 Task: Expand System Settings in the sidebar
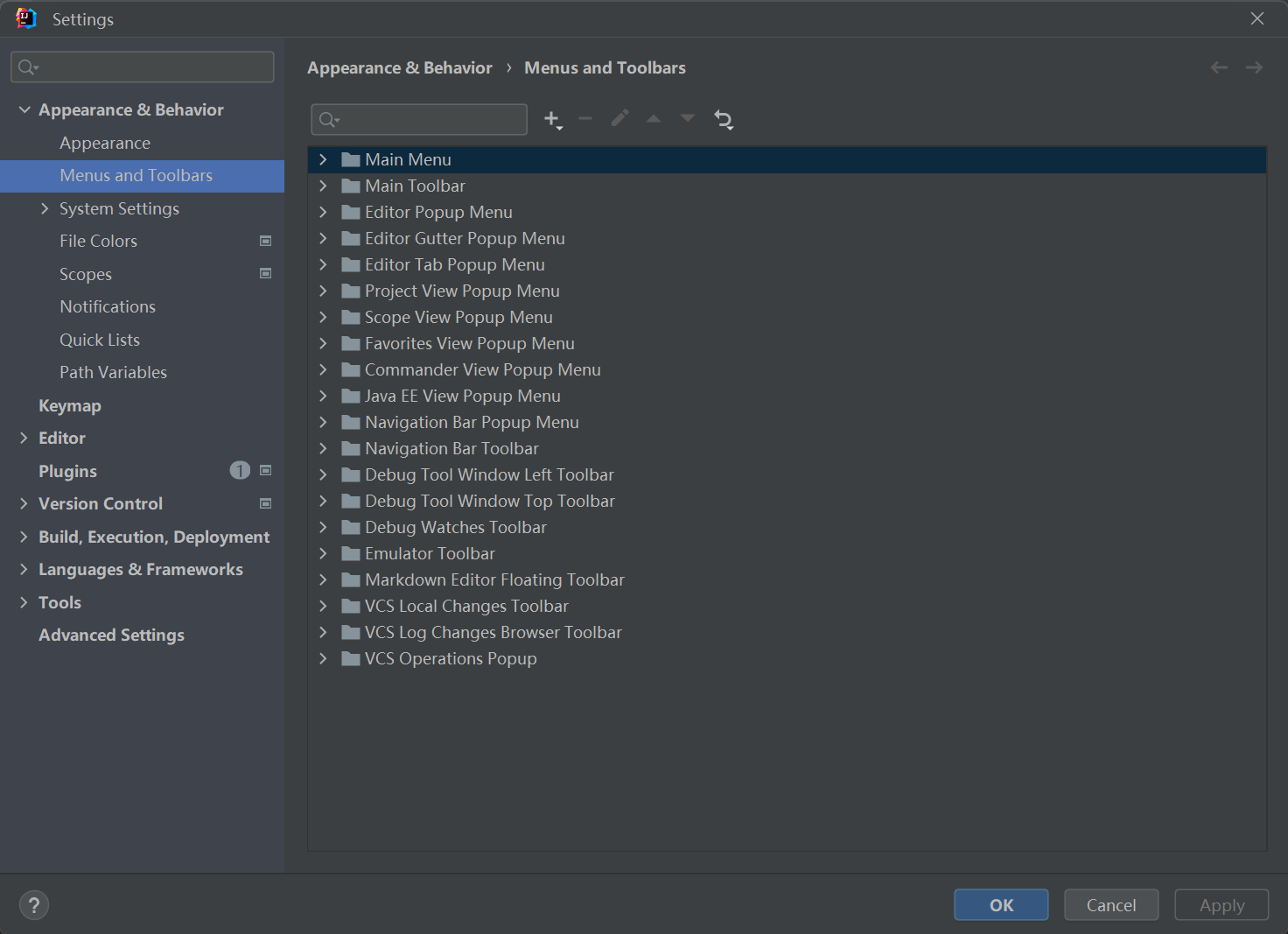click(45, 208)
